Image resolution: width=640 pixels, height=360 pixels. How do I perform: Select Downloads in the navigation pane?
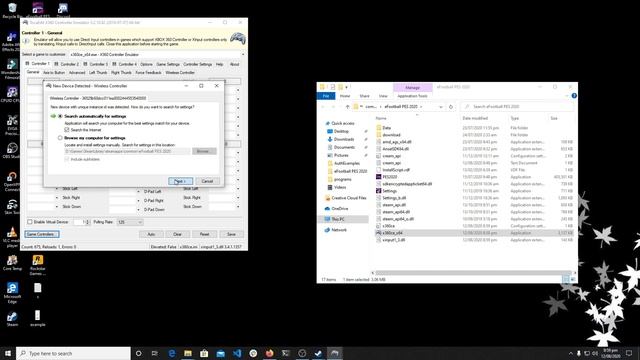coord(344,139)
